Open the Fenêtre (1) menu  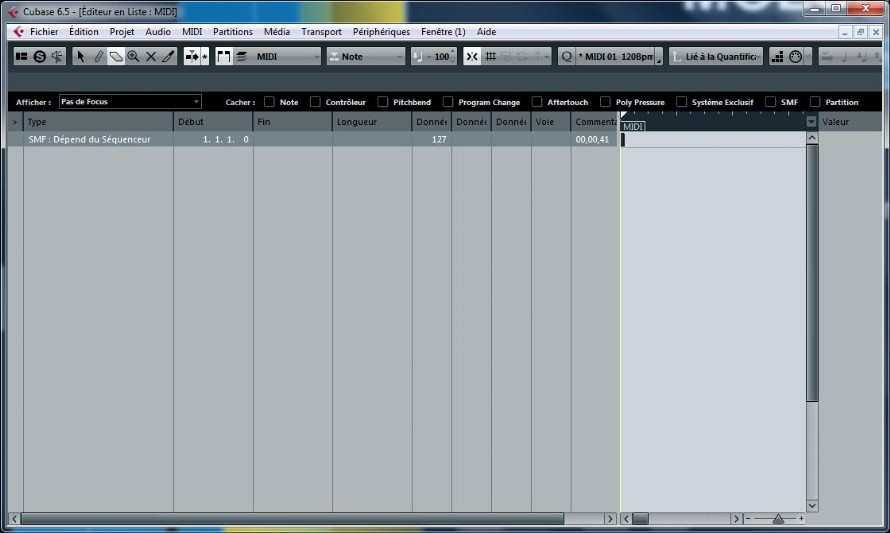[443, 32]
